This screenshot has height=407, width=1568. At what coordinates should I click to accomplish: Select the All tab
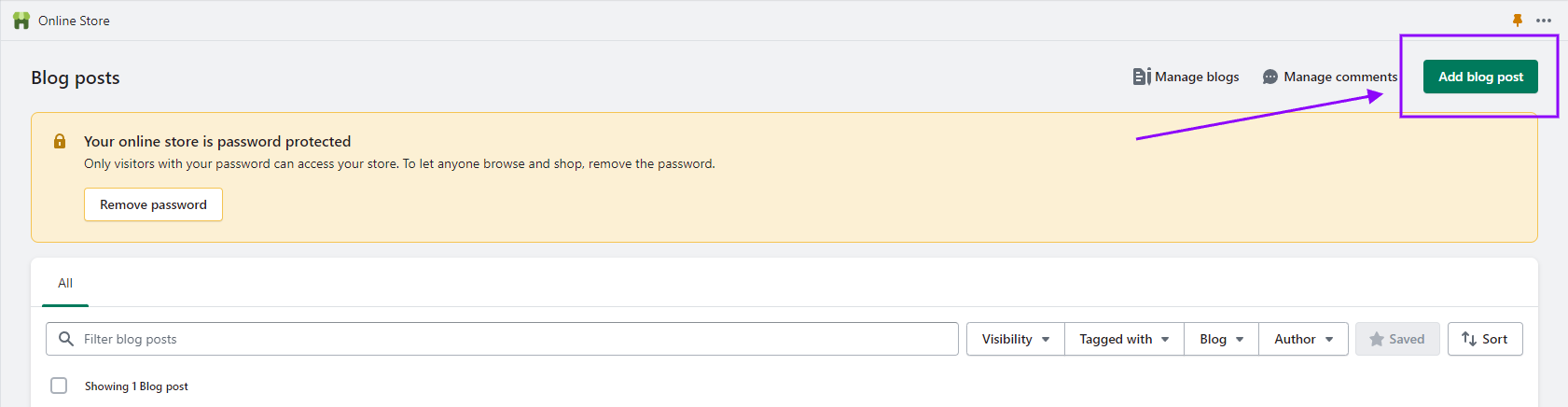[65, 284]
